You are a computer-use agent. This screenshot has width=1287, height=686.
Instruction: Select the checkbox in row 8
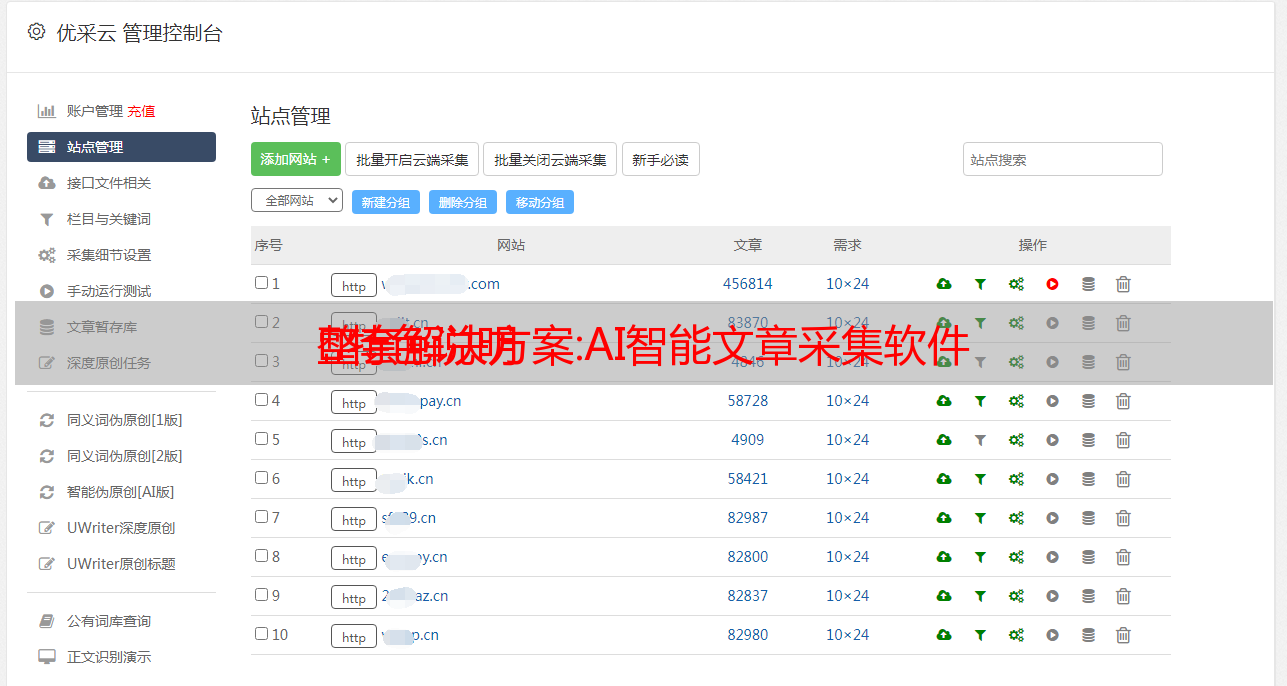coord(261,556)
